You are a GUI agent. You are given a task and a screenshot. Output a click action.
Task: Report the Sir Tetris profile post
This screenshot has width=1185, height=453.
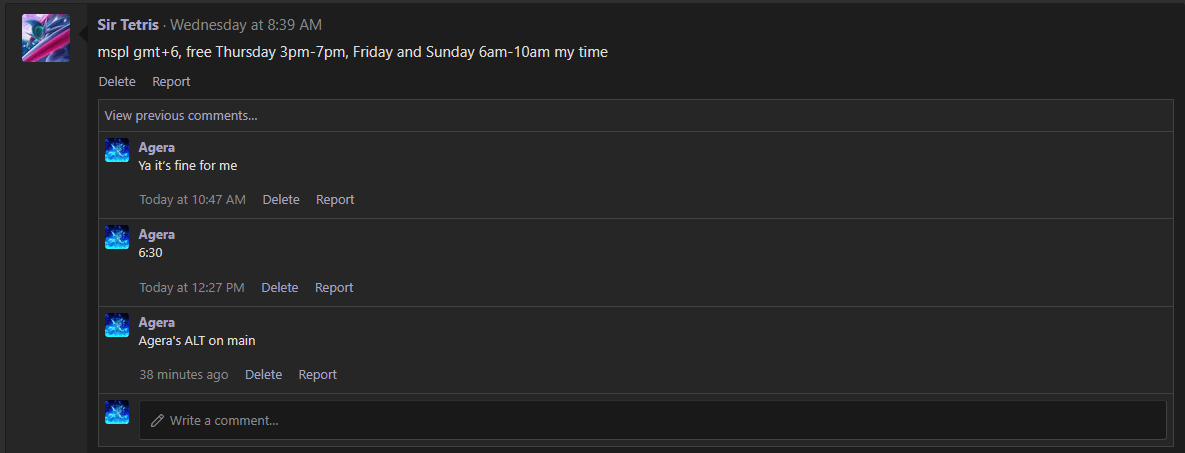[x=172, y=82]
